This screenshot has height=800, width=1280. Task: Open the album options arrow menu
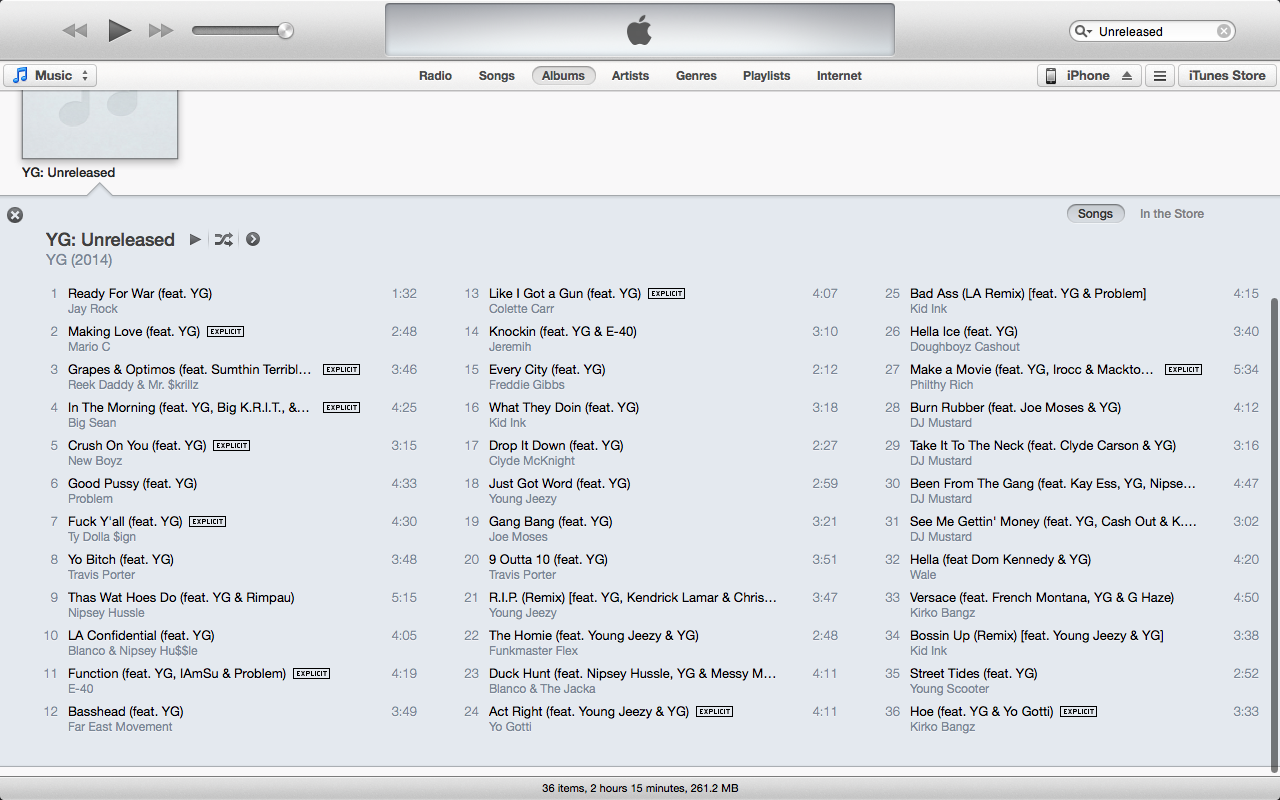click(x=253, y=239)
